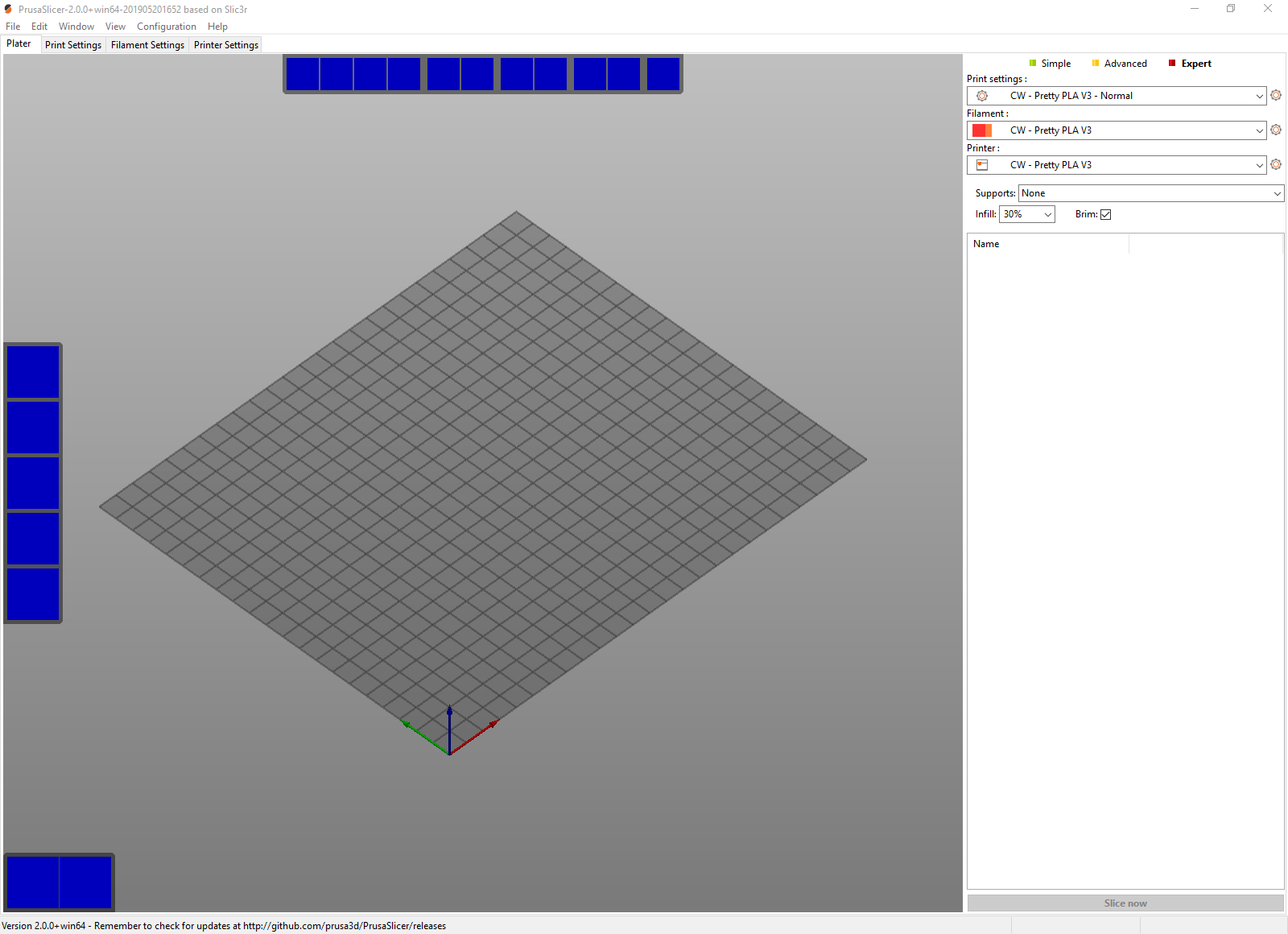Click the Name column header in object list

[1047, 244]
